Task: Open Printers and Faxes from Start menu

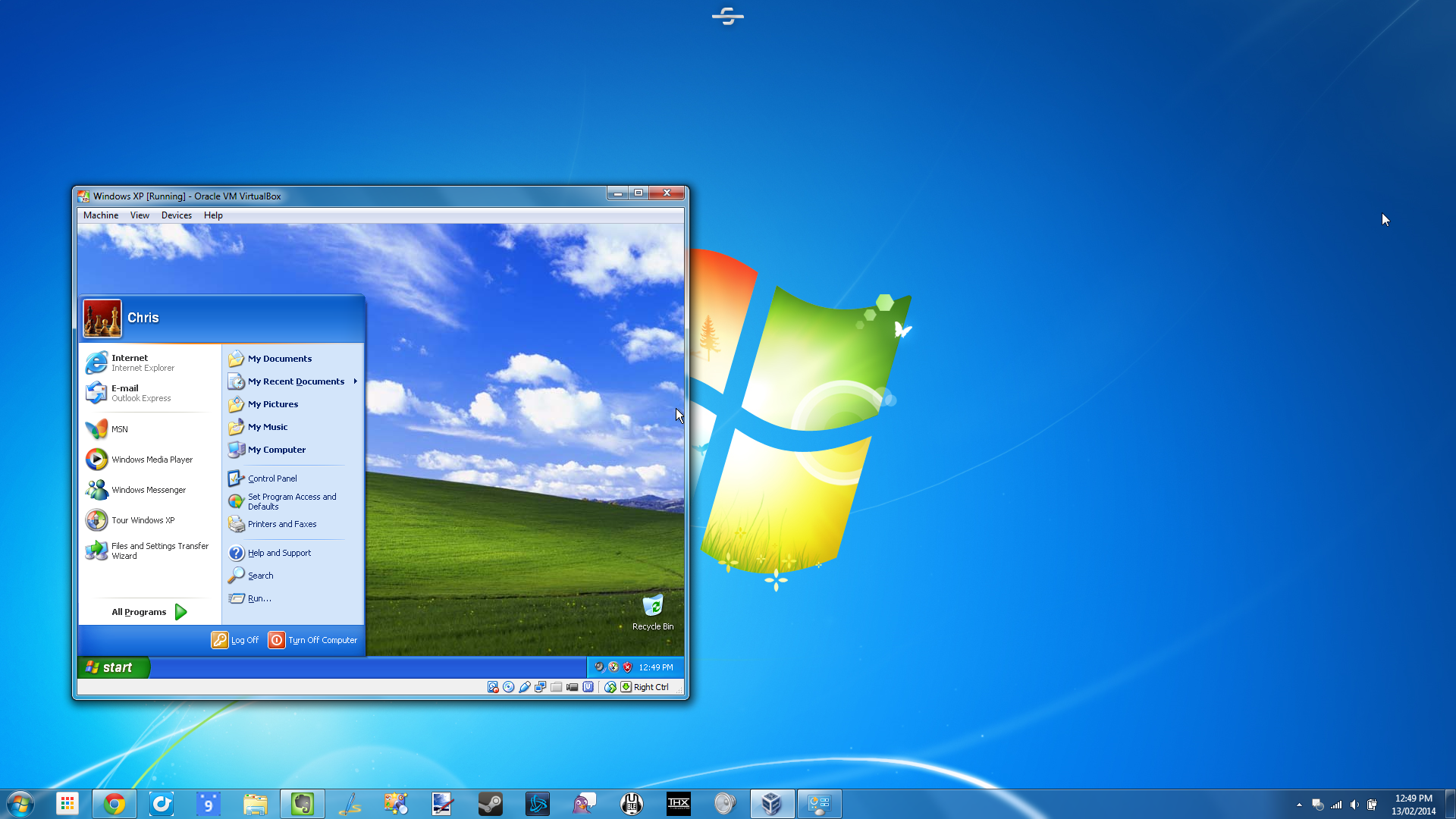Action: [x=282, y=524]
